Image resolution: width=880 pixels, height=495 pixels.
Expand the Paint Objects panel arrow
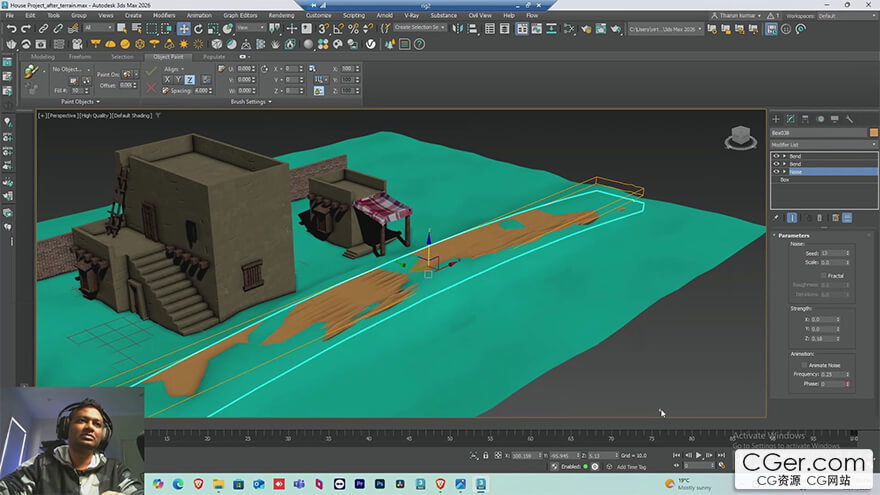pyautogui.click(x=98, y=102)
